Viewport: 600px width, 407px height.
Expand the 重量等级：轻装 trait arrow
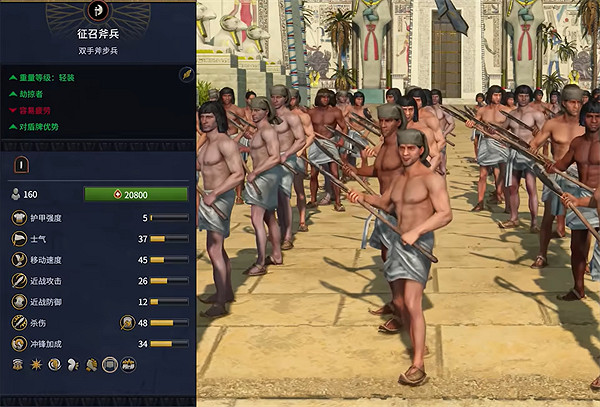(x=13, y=78)
